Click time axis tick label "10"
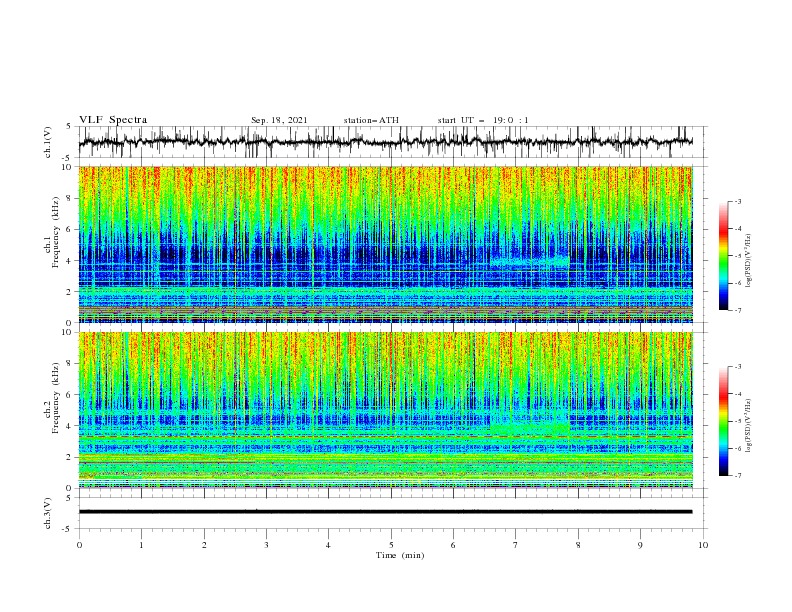This screenshot has width=792, height=612. (703, 545)
